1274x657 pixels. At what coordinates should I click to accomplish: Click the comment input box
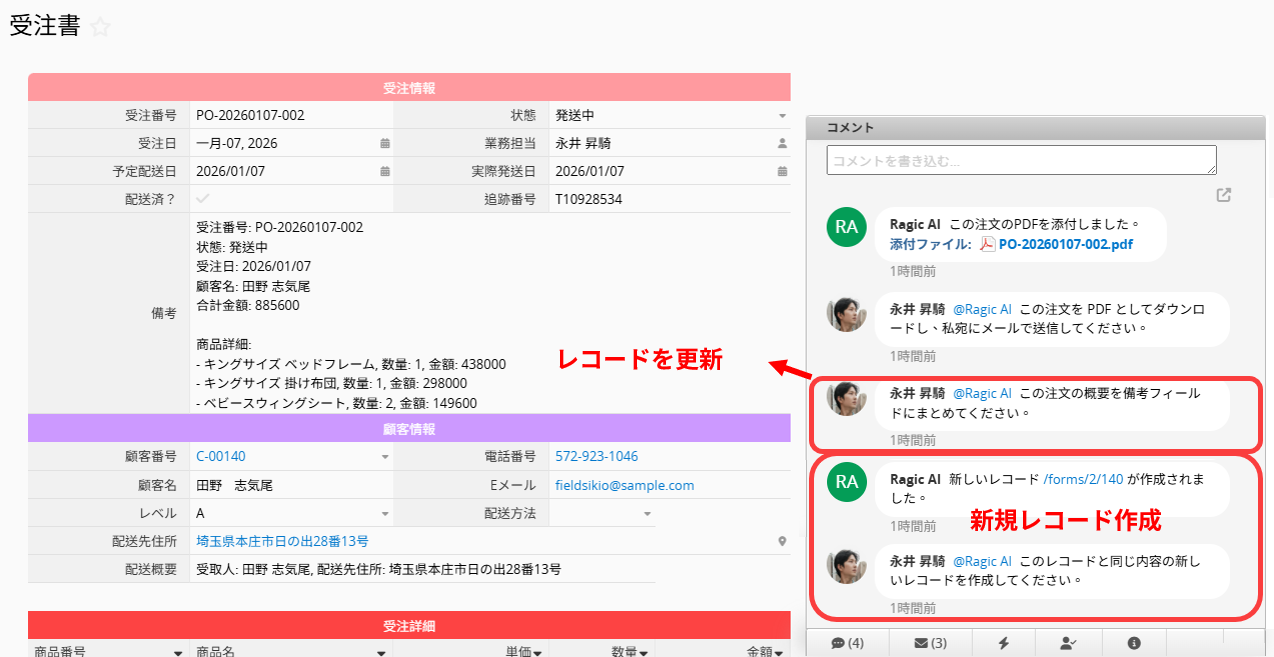[1021, 160]
